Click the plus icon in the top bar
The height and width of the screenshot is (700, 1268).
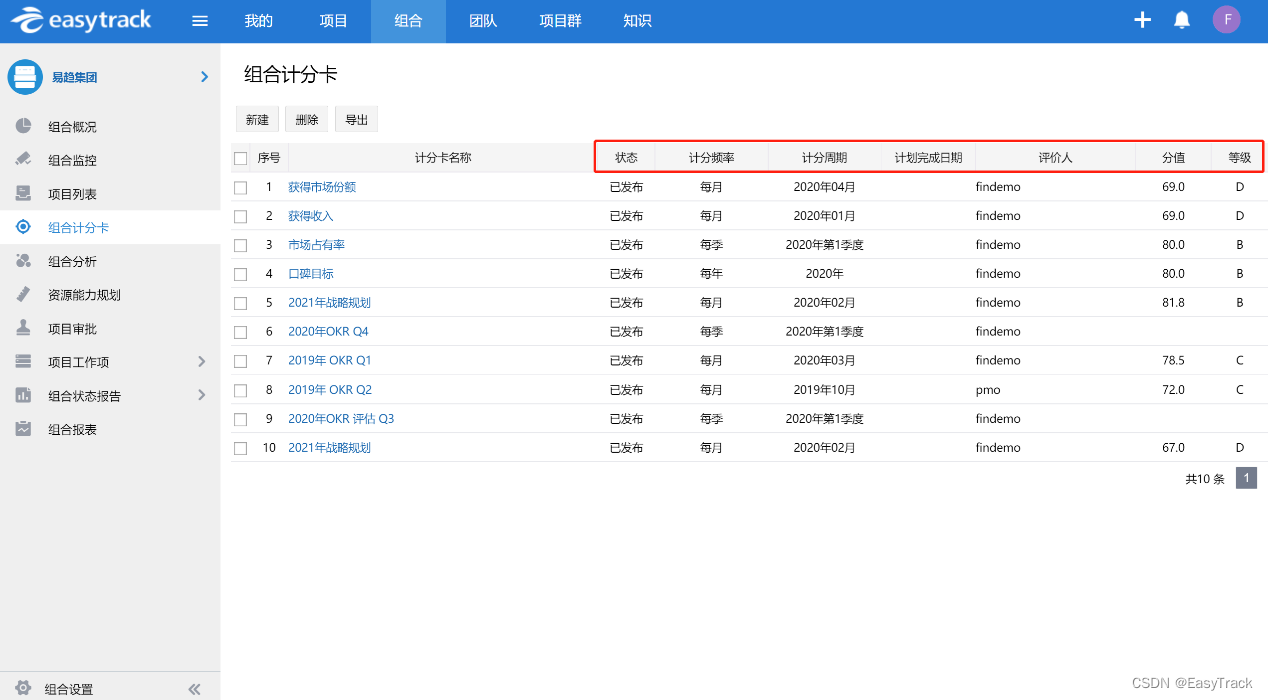point(1142,19)
